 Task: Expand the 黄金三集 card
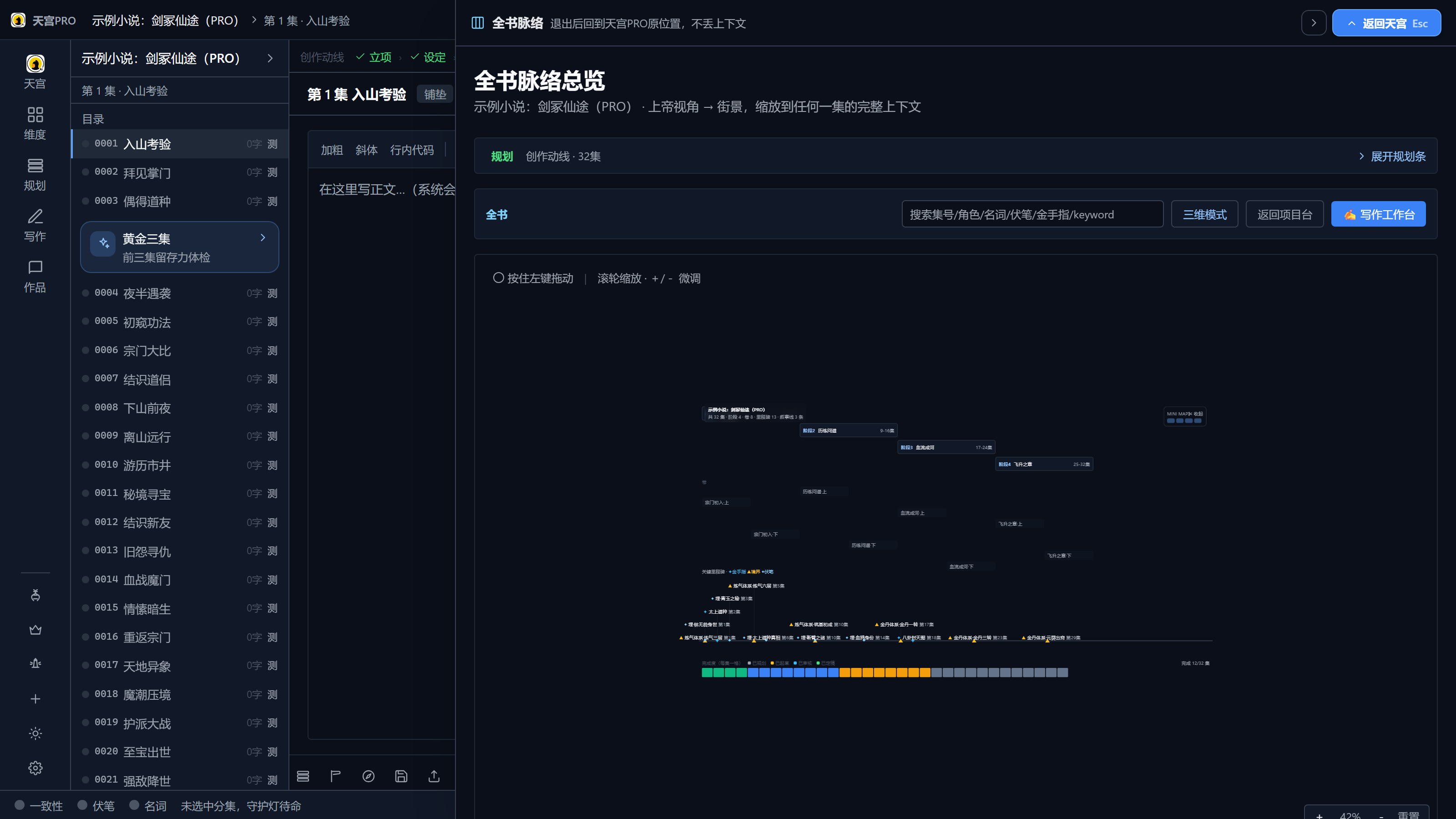(x=180, y=247)
